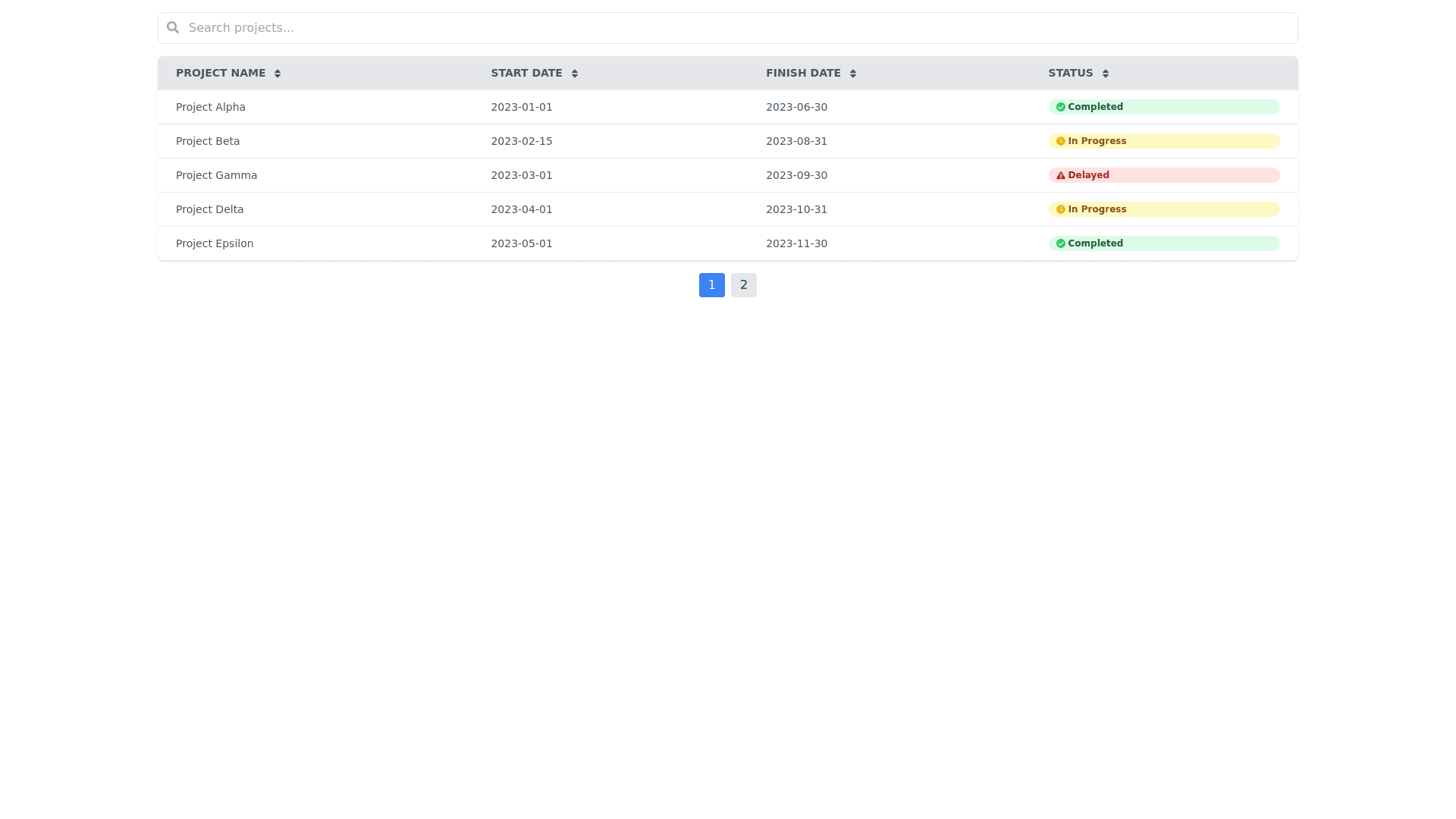Click Project Epsilon's start date 2023-05-01
This screenshot has width=1456, height=819.
[x=522, y=243]
